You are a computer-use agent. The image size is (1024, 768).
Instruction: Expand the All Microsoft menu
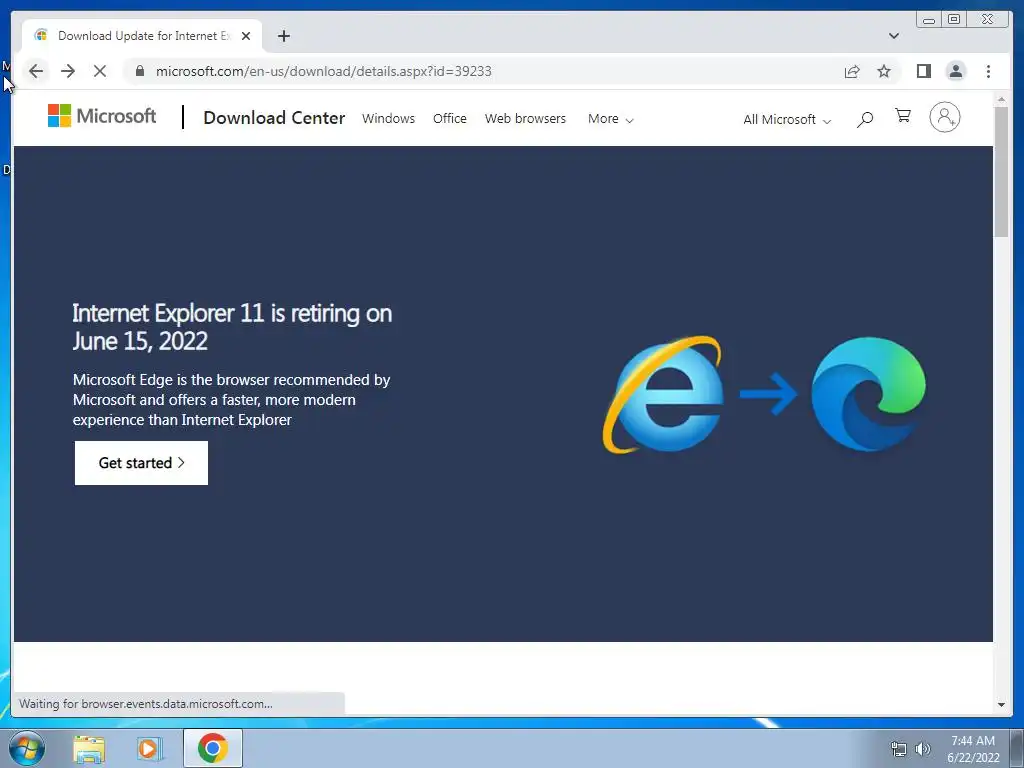tap(786, 120)
